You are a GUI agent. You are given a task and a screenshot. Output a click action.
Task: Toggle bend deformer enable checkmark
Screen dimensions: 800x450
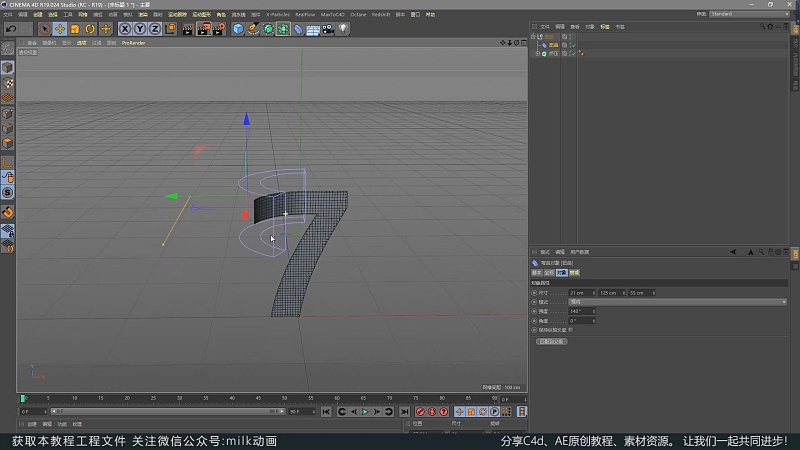click(x=573, y=45)
